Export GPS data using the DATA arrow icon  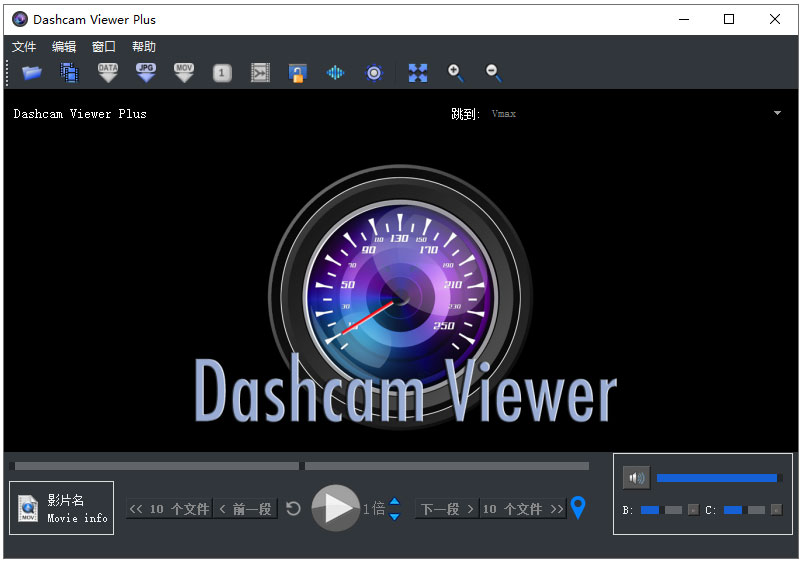point(108,73)
